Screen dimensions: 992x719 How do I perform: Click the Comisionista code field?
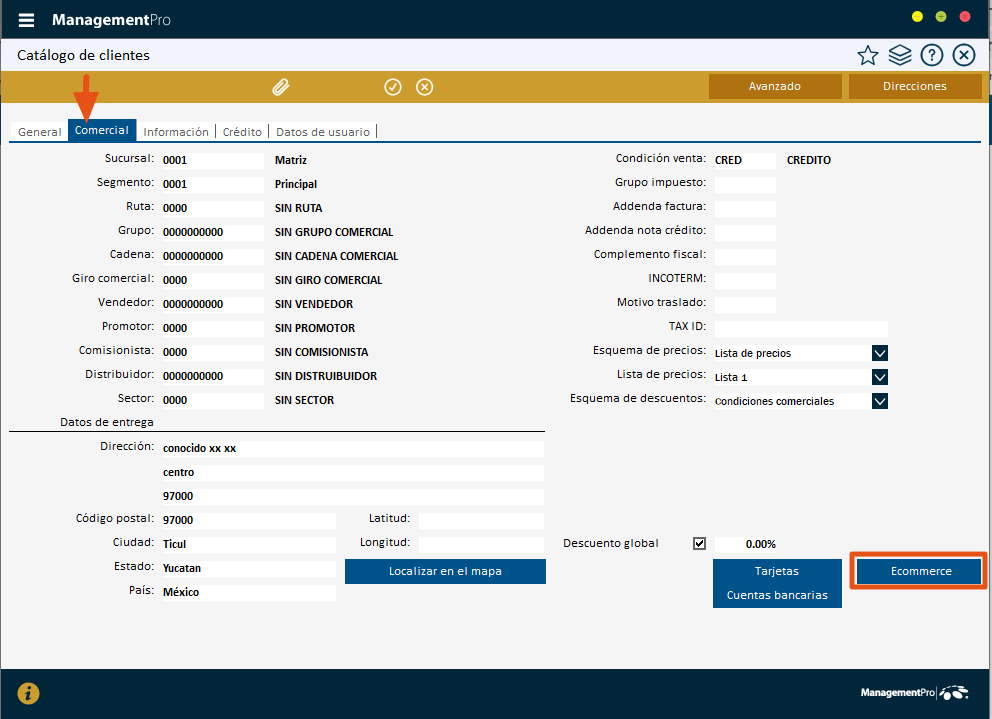(x=213, y=353)
